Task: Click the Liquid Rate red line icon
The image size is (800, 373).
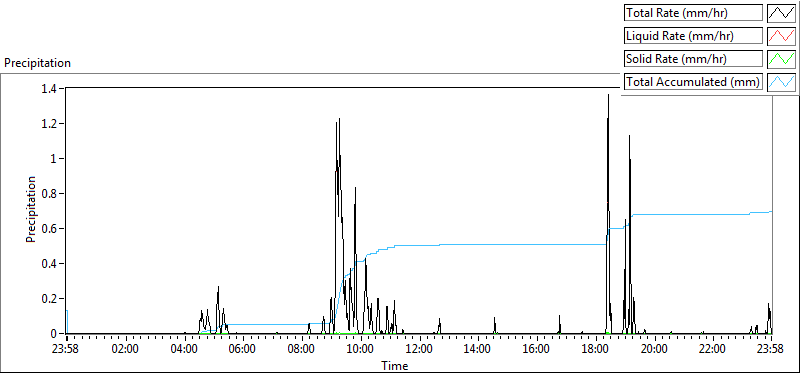Action: [781, 36]
